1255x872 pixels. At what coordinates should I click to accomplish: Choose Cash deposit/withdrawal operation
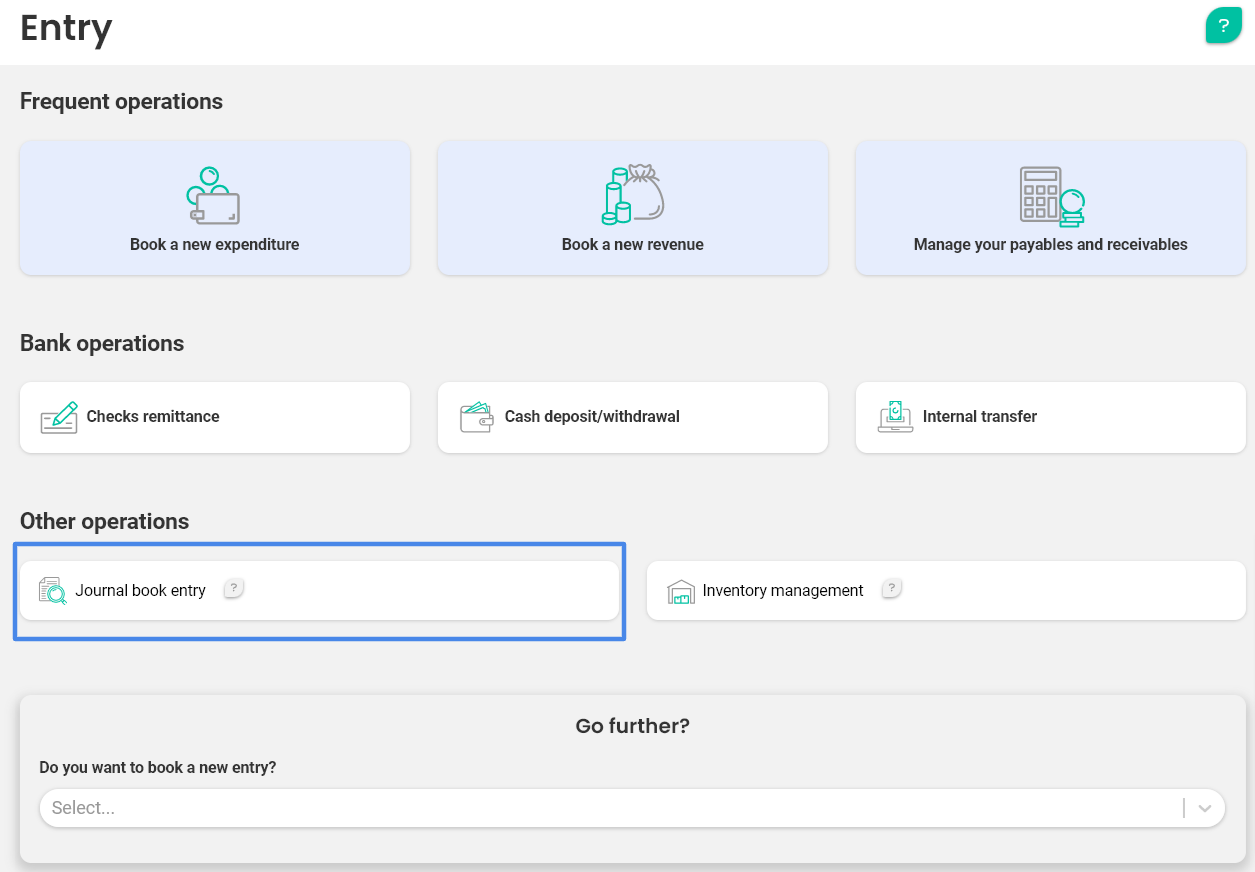click(592, 417)
